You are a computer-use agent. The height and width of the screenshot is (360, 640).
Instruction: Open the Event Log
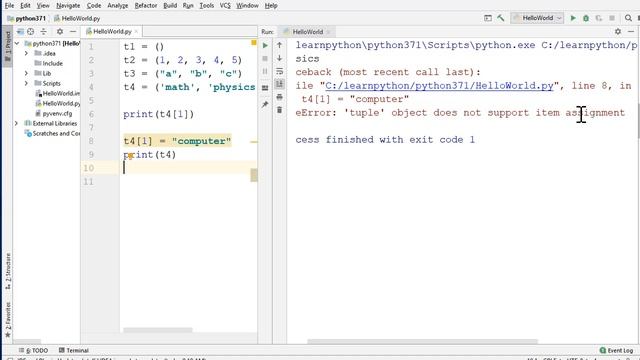tap(616, 350)
